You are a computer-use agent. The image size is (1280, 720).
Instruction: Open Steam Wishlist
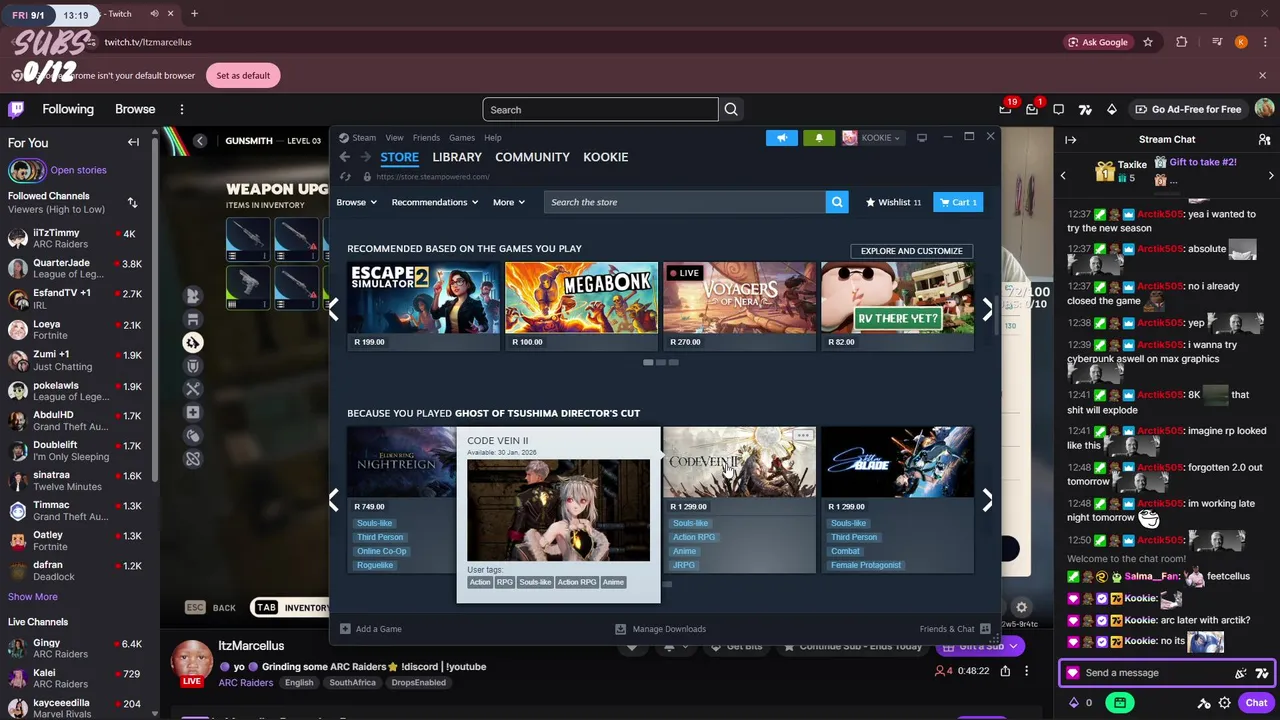click(x=893, y=202)
